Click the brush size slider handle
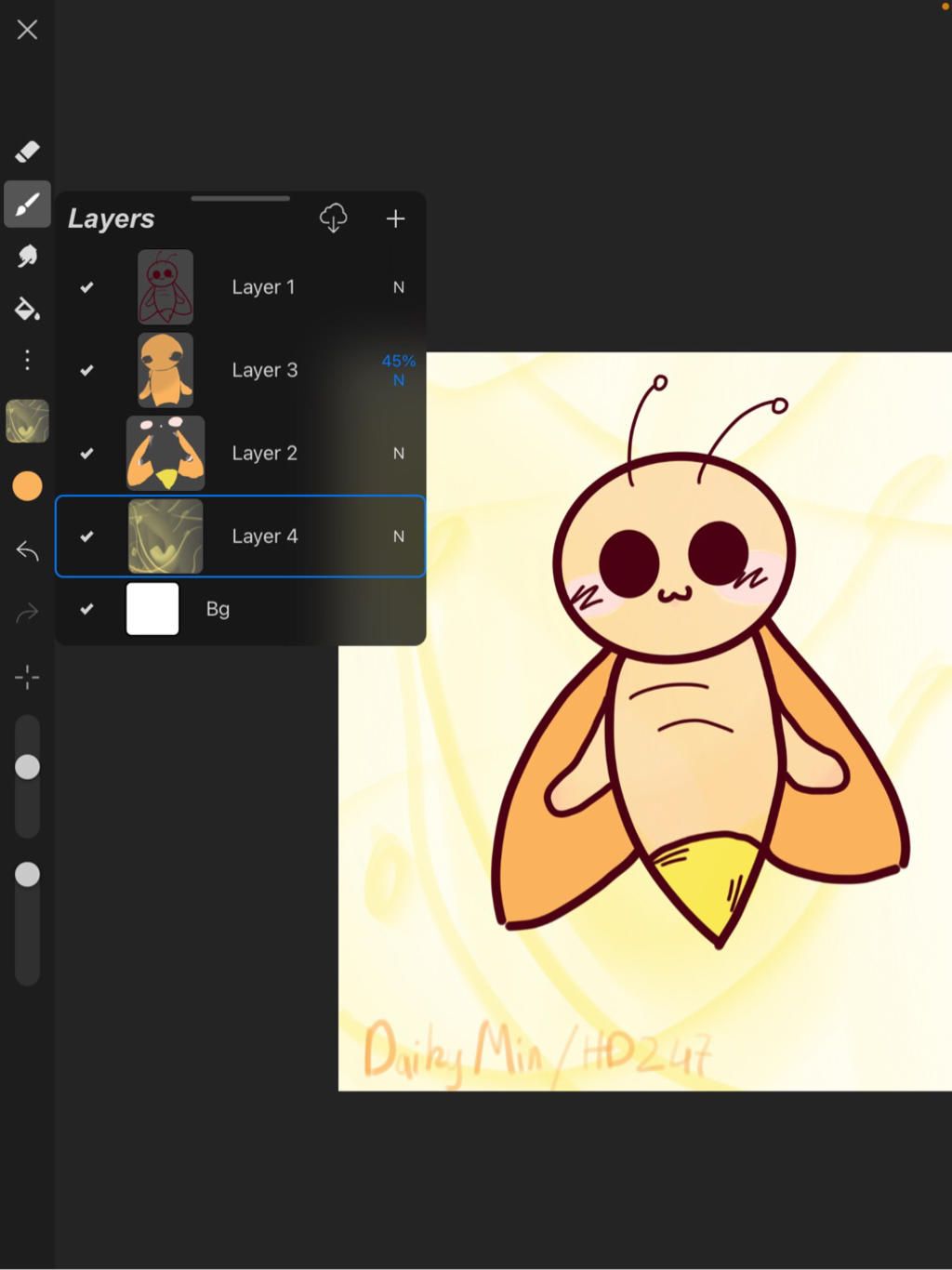 pyautogui.click(x=27, y=767)
